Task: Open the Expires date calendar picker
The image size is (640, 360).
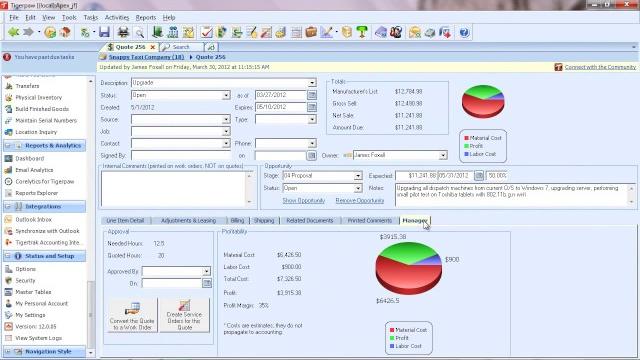Action: (x=312, y=107)
